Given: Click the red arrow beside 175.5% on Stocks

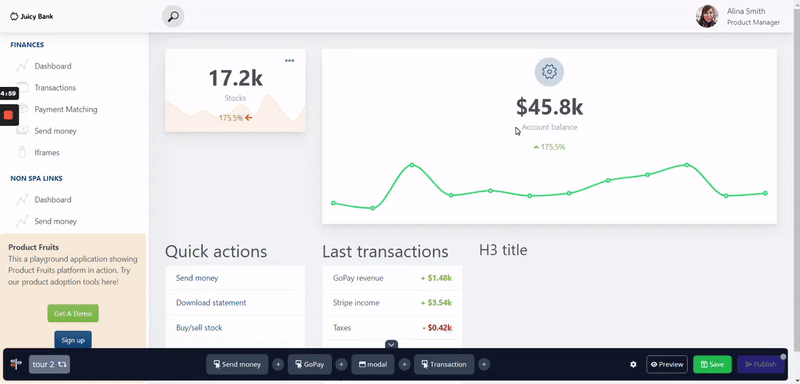Looking at the screenshot, I should click(x=248, y=118).
